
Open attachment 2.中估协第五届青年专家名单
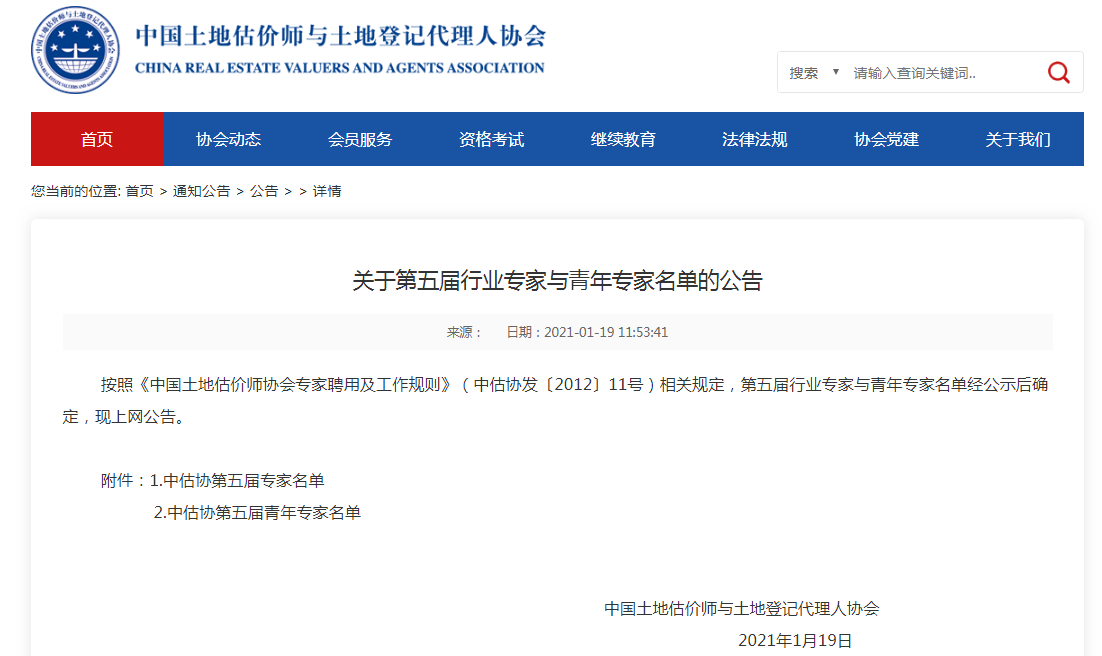click(x=257, y=513)
